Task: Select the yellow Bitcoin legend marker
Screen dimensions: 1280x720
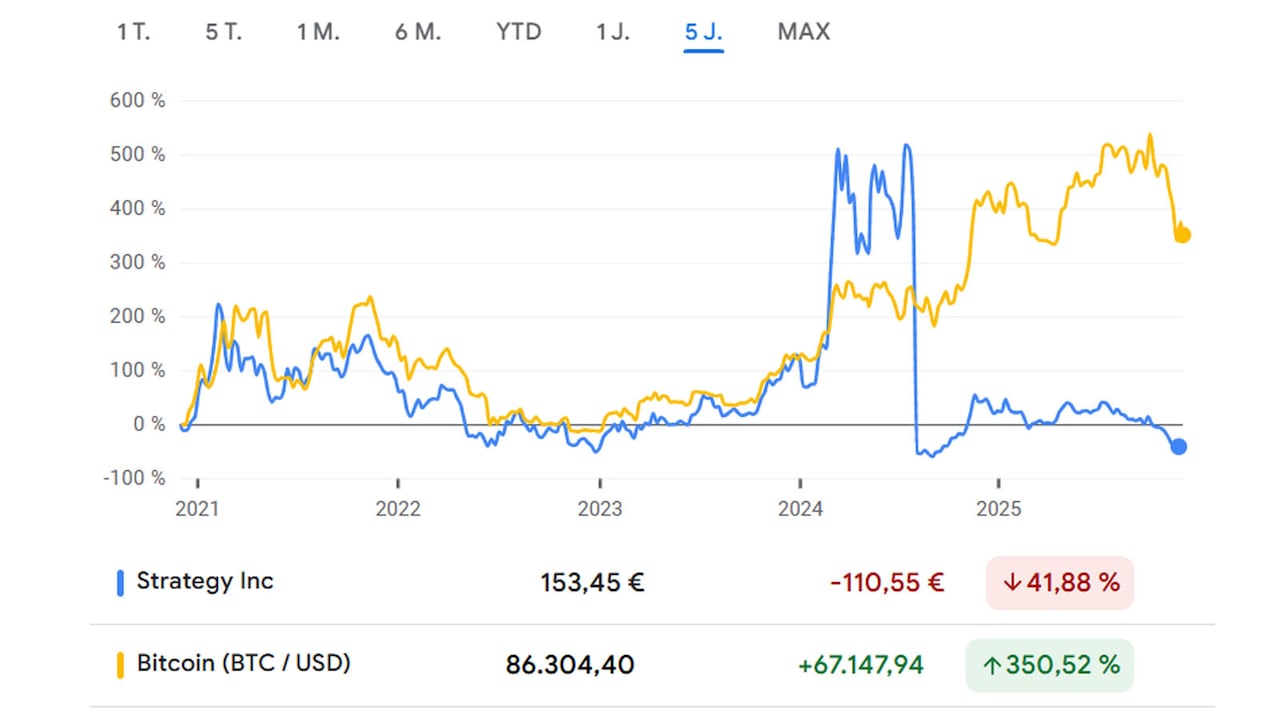Action: tap(120, 664)
